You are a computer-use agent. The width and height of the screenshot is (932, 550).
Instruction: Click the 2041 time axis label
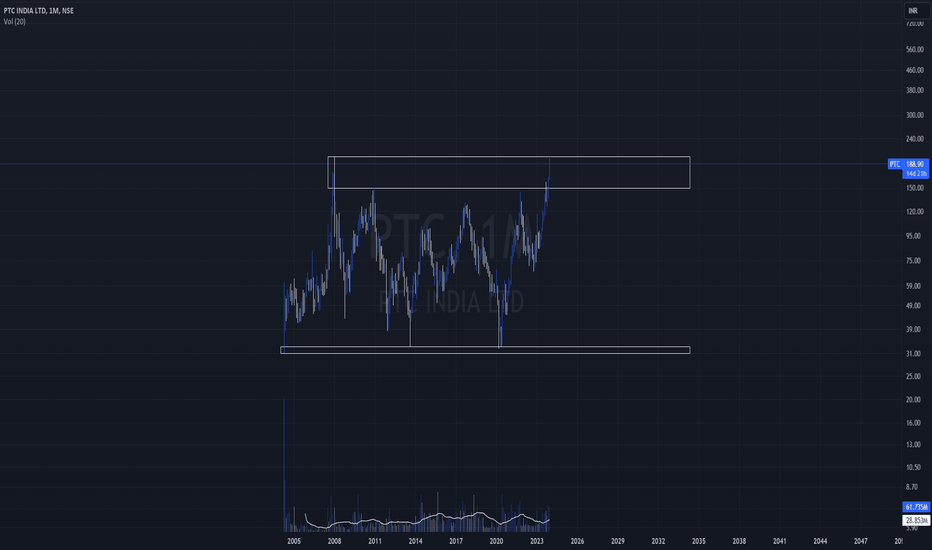coord(779,541)
